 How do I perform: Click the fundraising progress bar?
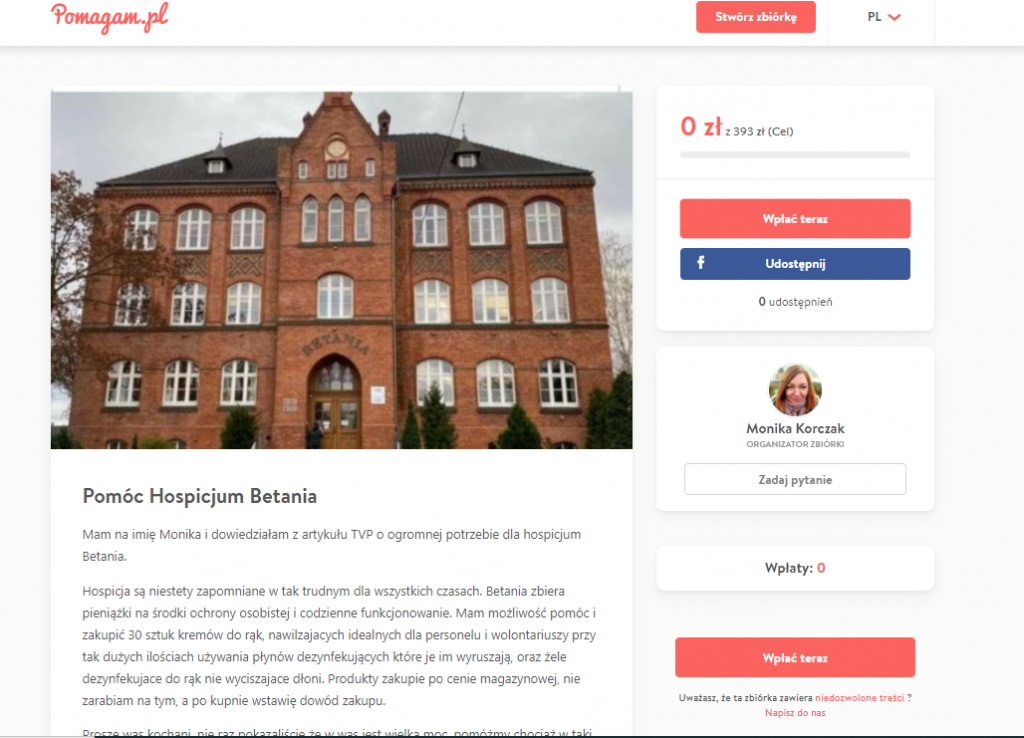coord(795,155)
